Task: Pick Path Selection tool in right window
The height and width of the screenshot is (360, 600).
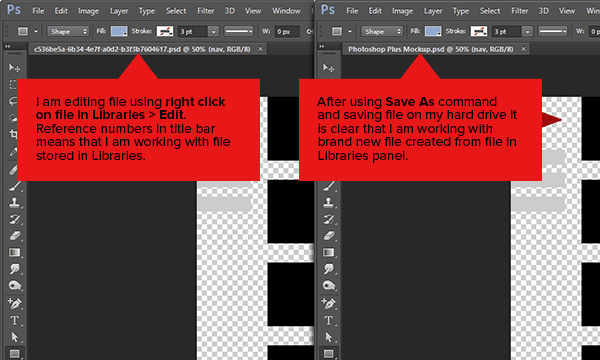Action: pyautogui.click(x=328, y=337)
